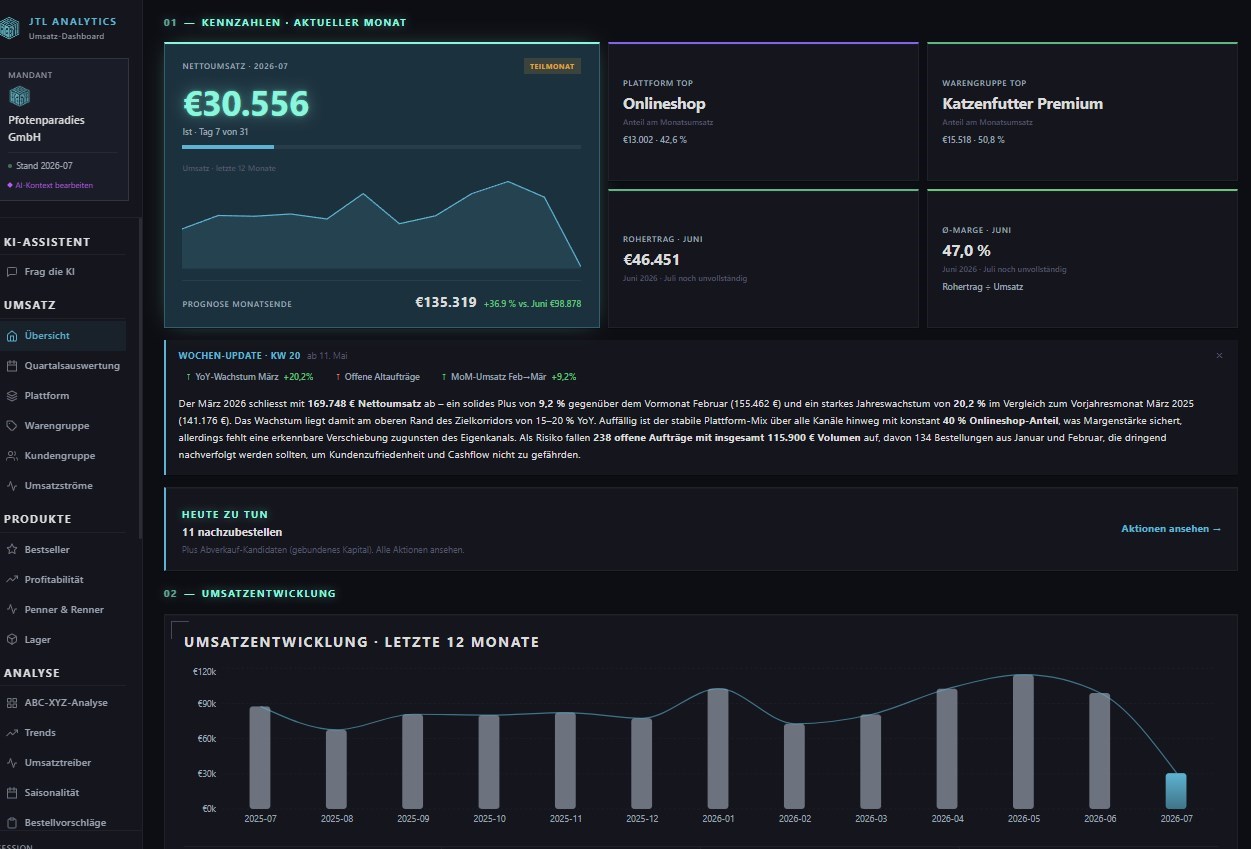Click the arrow icon beside Trends
Viewport: 1251px width, 849px height.
tap(12, 733)
